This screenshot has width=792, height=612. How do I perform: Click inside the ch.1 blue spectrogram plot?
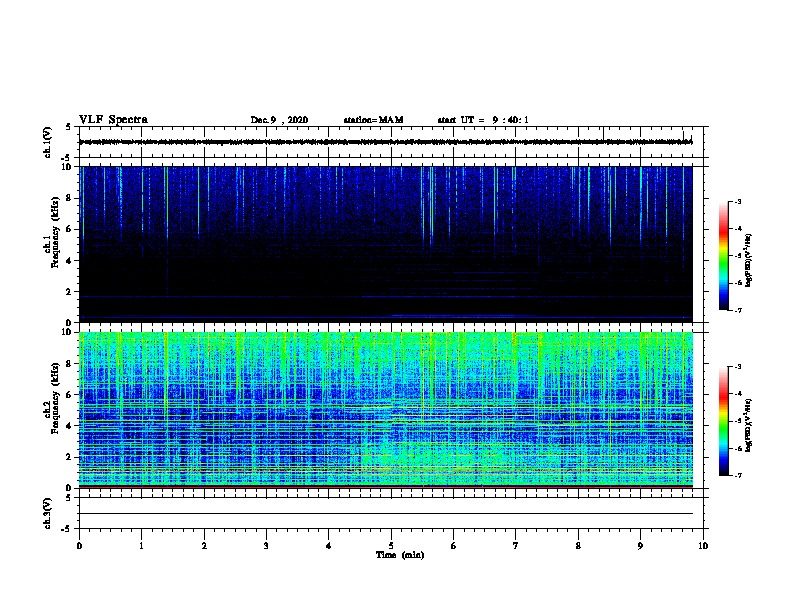click(x=386, y=244)
